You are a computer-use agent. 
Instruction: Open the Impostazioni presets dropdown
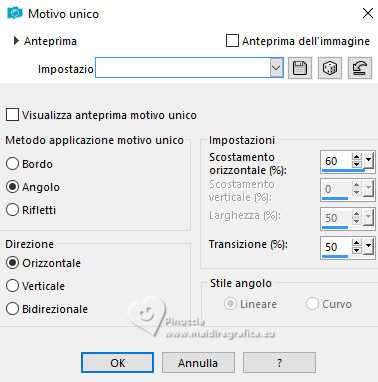click(276, 68)
